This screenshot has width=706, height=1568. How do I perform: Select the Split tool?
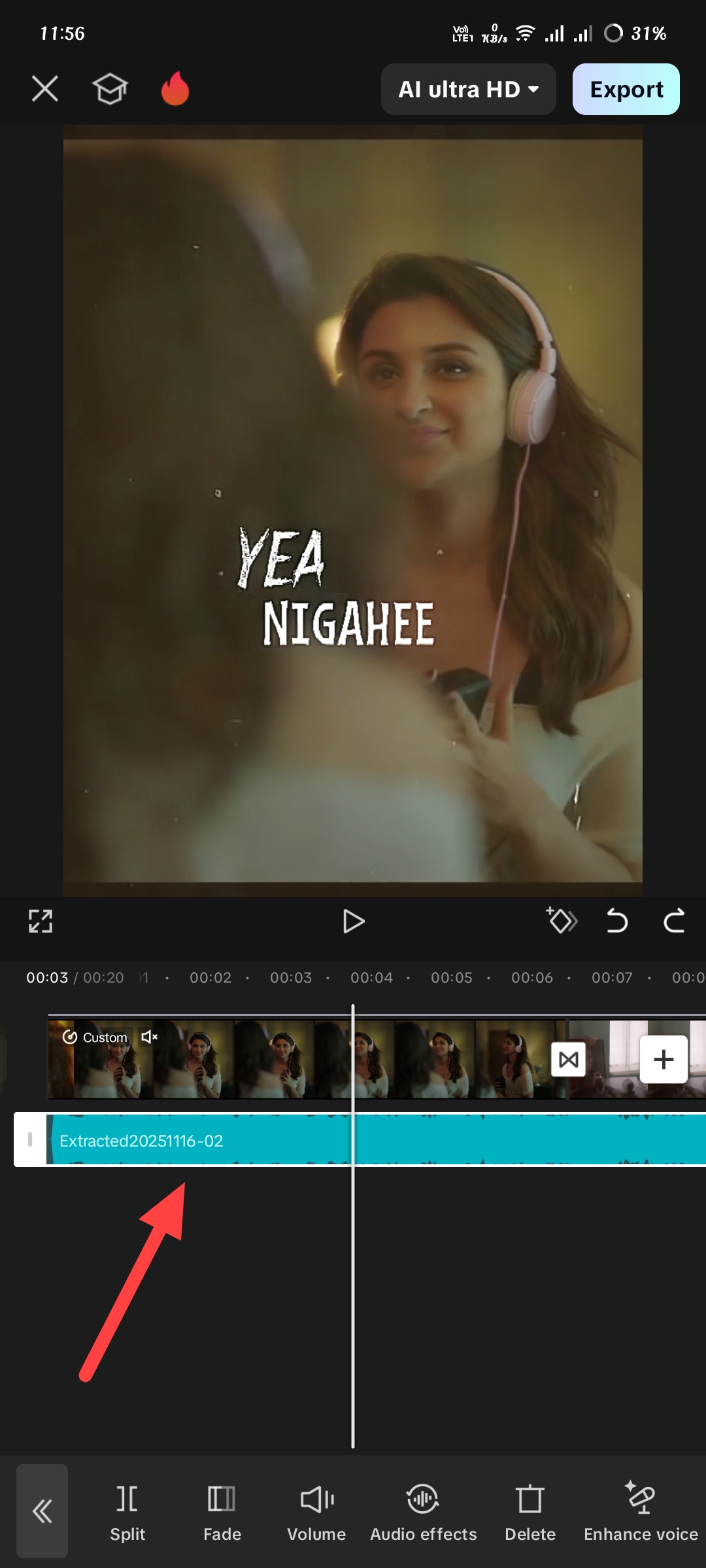tap(127, 1513)
